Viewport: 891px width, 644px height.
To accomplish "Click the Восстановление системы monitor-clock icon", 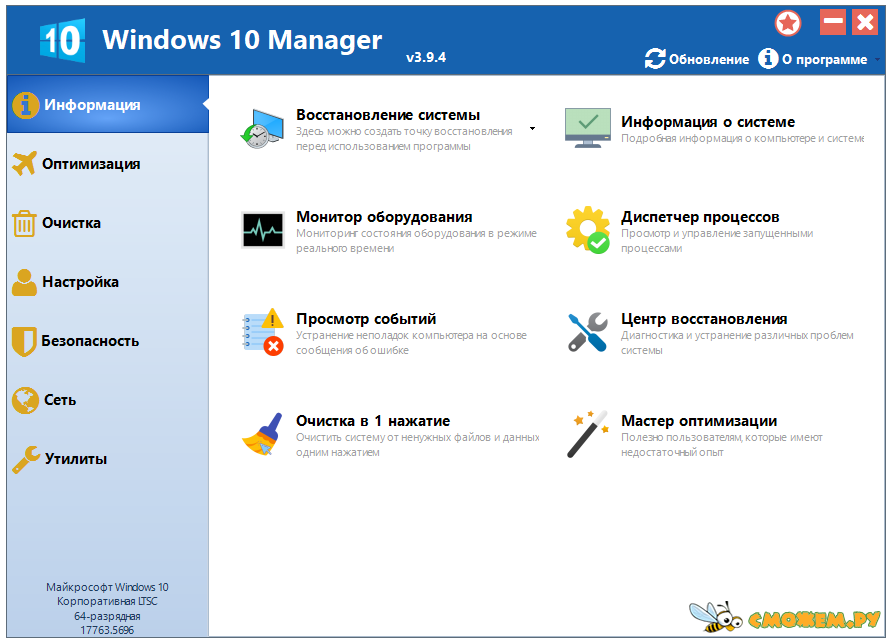I will (x=262, y=129).
